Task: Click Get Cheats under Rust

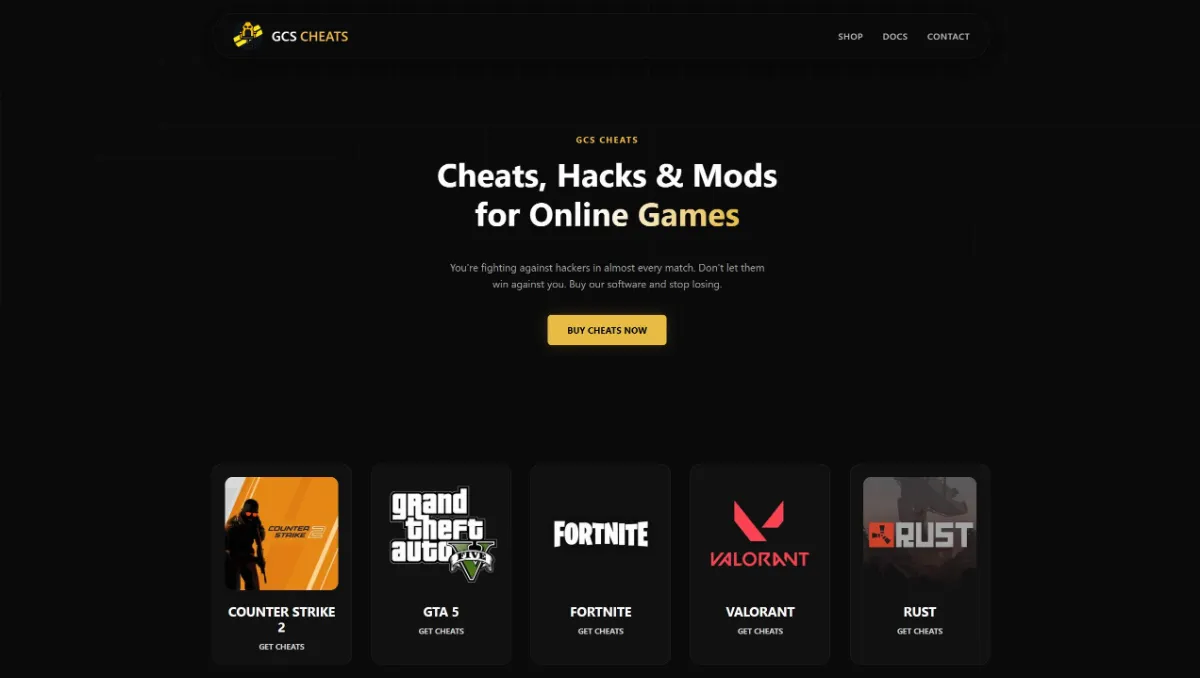Action: [x=920, y=632]
